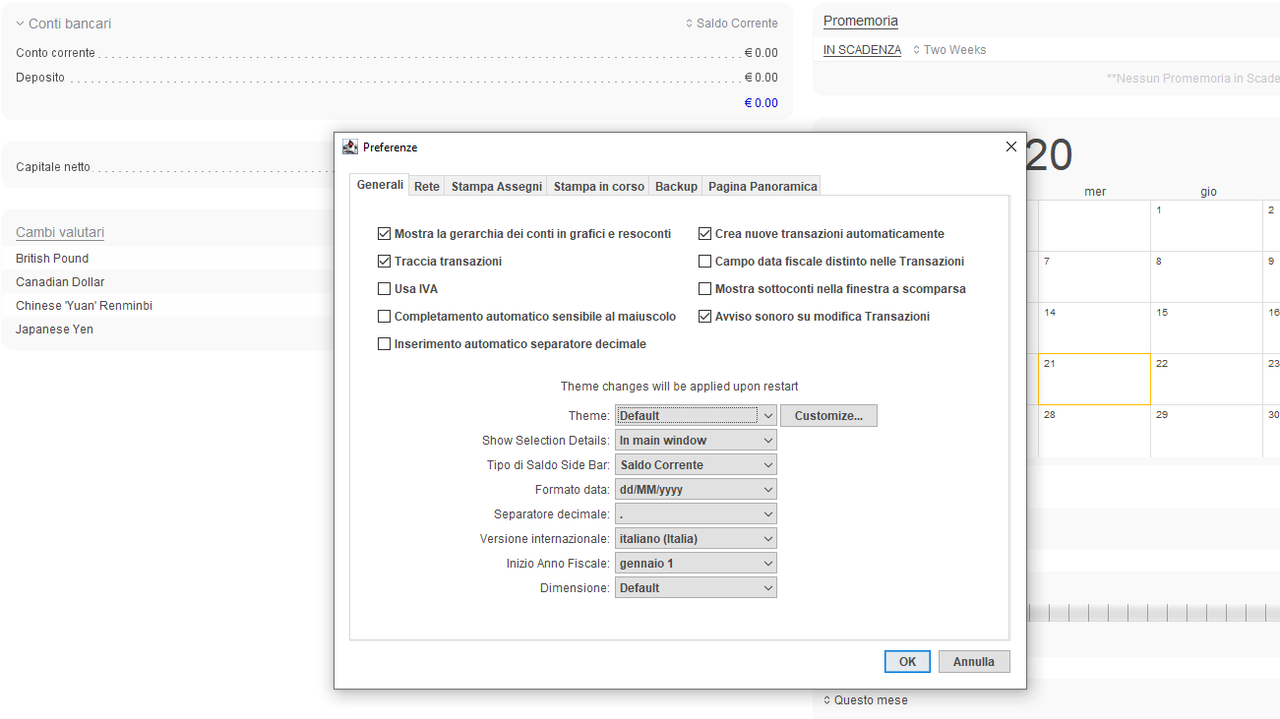Open the Promemoria heading link
The image size is (1280, 719).
[861, 21]
